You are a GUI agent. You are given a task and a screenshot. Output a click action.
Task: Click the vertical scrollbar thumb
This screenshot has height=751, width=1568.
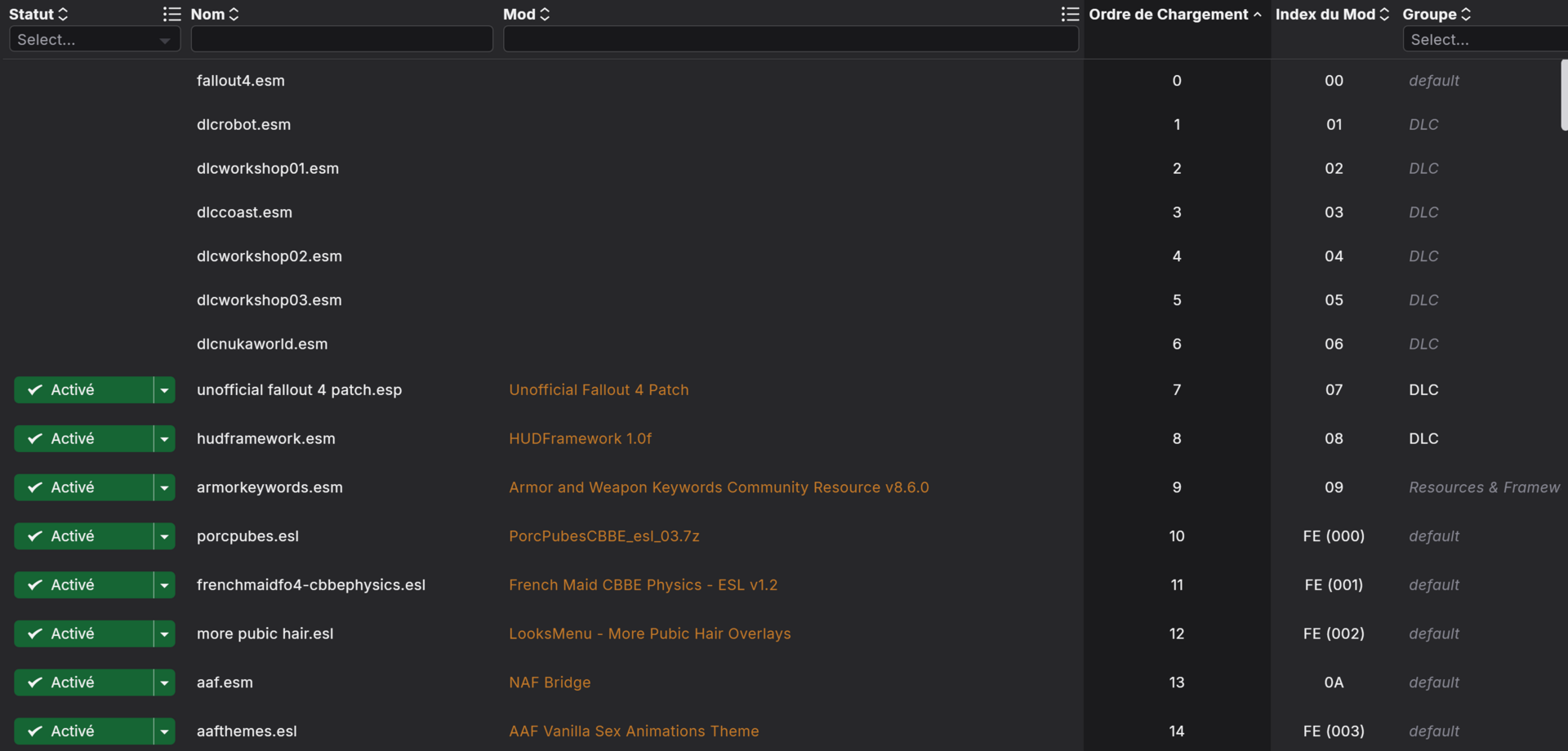(1564, 95)
